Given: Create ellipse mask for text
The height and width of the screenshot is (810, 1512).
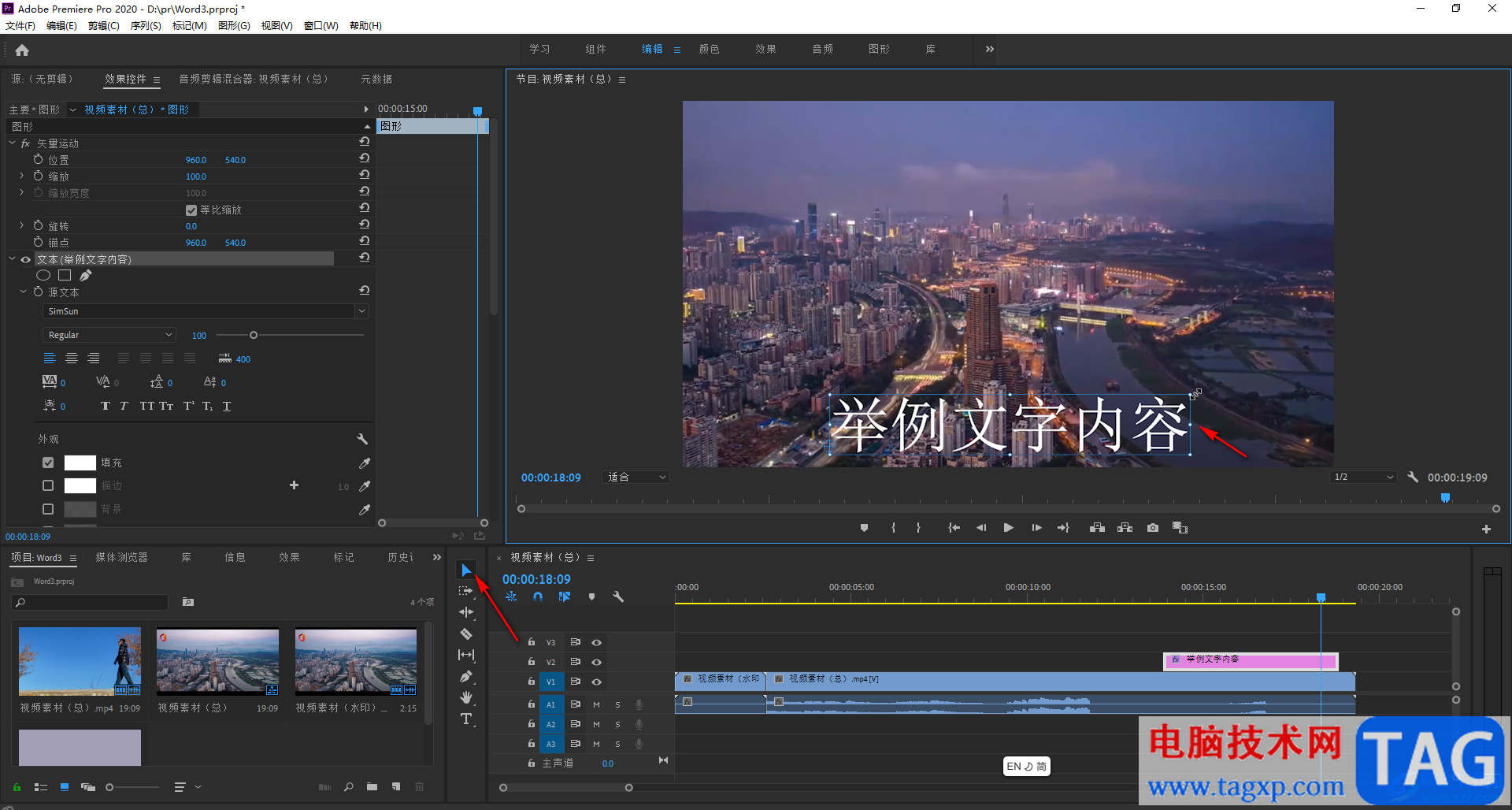Looking at the screenshot, I should [x=43, y=275].
